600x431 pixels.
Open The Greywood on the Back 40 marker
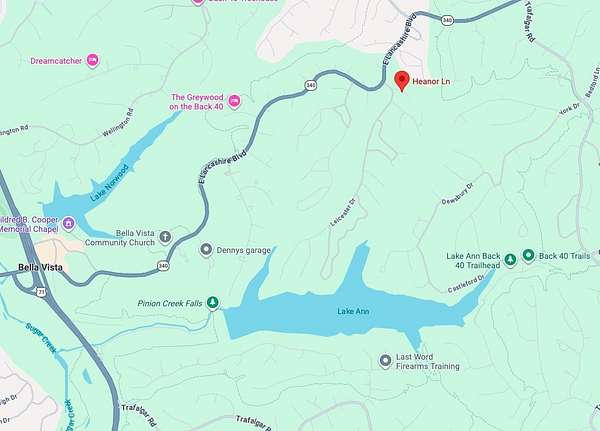(x=235, y=101)
